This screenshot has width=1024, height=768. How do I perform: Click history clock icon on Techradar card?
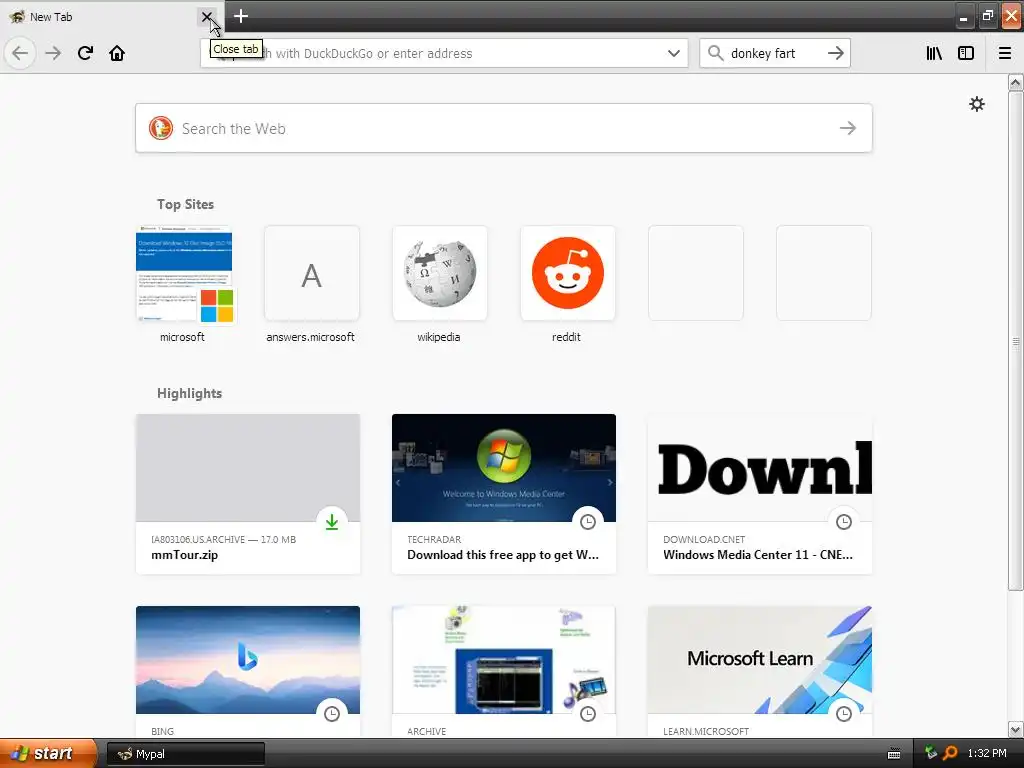point(588,522)
